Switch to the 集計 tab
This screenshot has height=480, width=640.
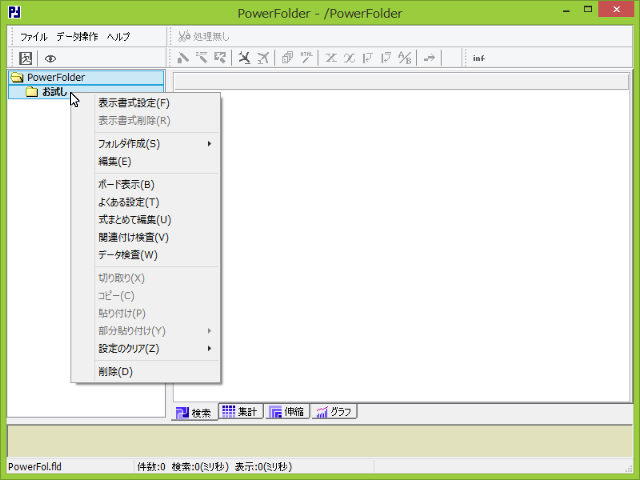(240, 411)
